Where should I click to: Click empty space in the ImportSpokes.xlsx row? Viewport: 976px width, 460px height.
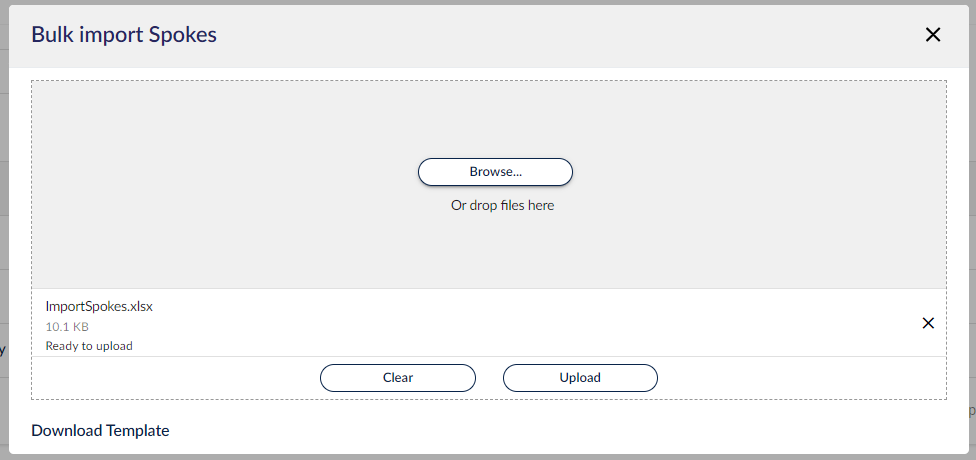coord(529,323)
